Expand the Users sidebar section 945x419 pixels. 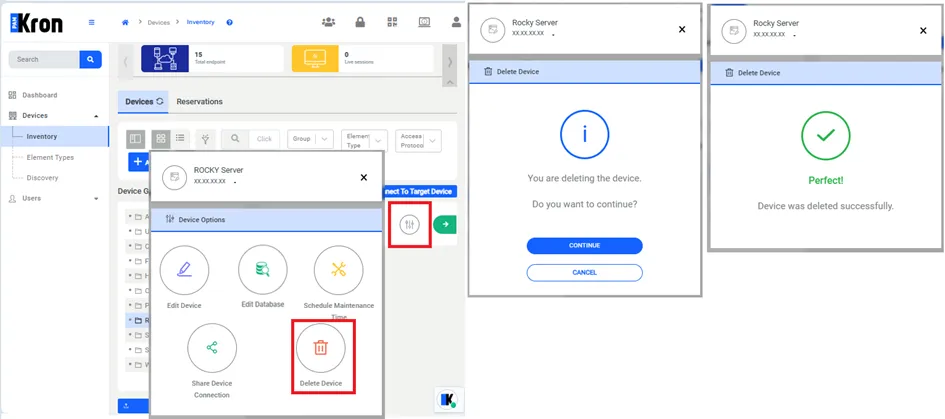pyautogui.click(x=96, y=198)
